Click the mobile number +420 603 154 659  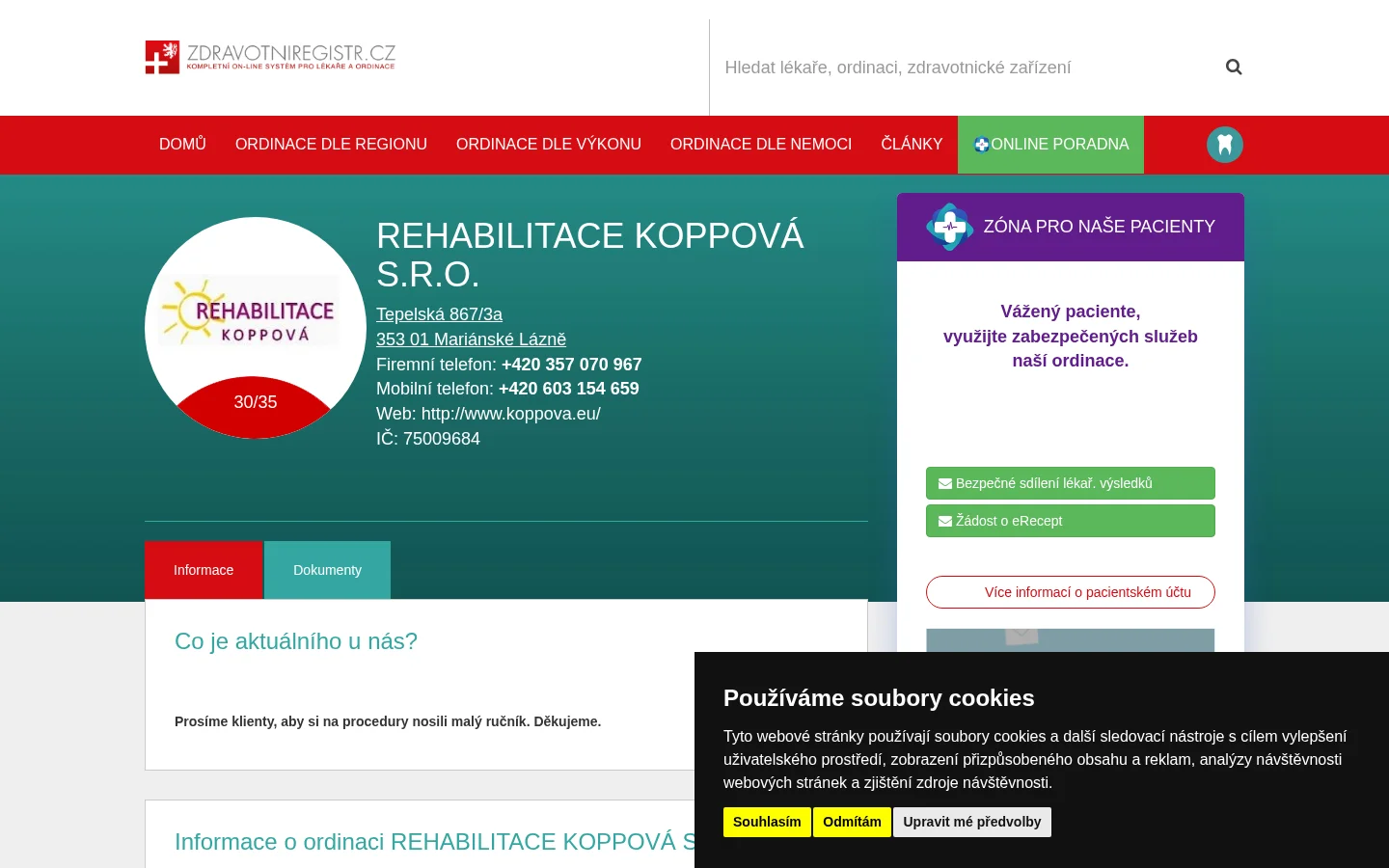[x=568, y=389]
